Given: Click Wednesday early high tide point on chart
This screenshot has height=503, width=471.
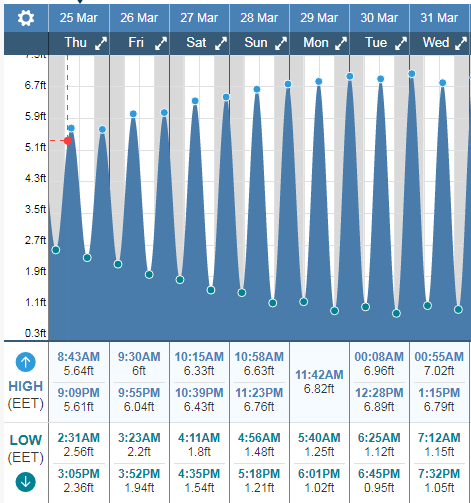Looking at the screenshot, I should point(412,74).
